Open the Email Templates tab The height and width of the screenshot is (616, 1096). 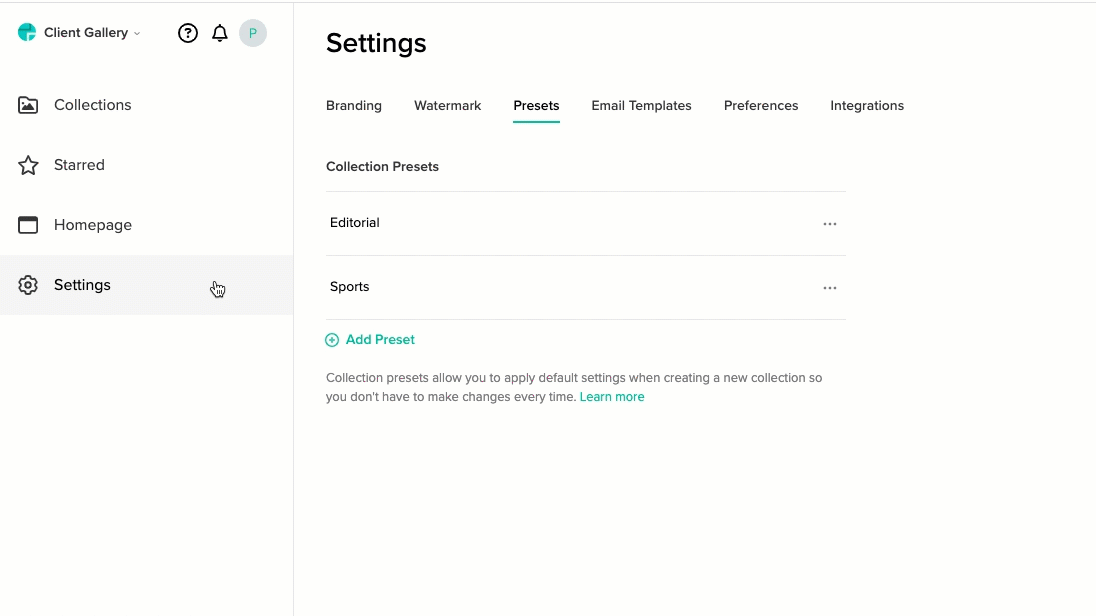(641, 106)
